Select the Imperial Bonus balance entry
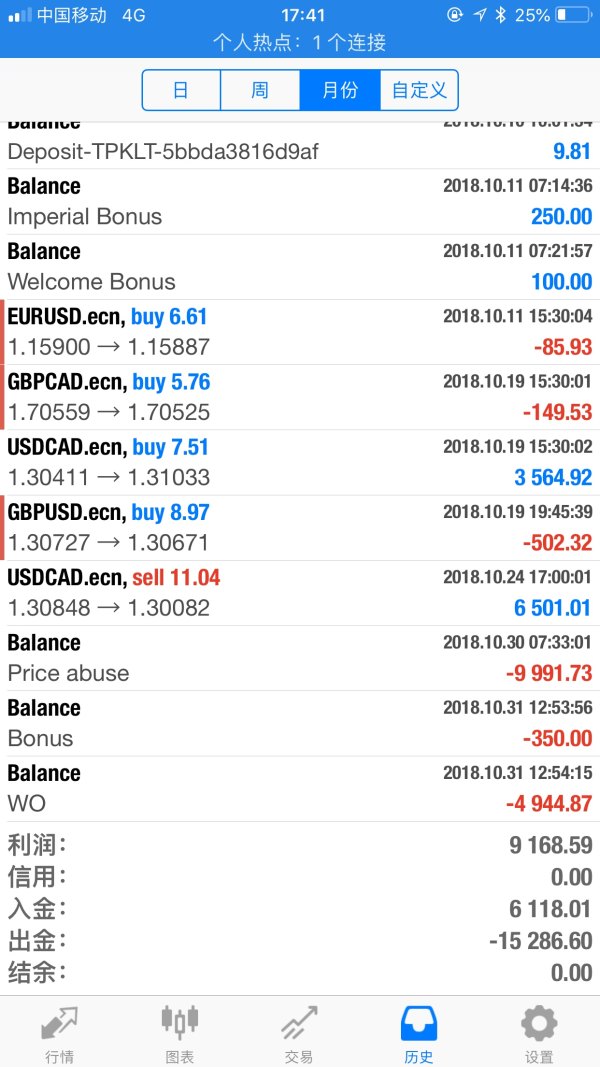 click(300, 202)
